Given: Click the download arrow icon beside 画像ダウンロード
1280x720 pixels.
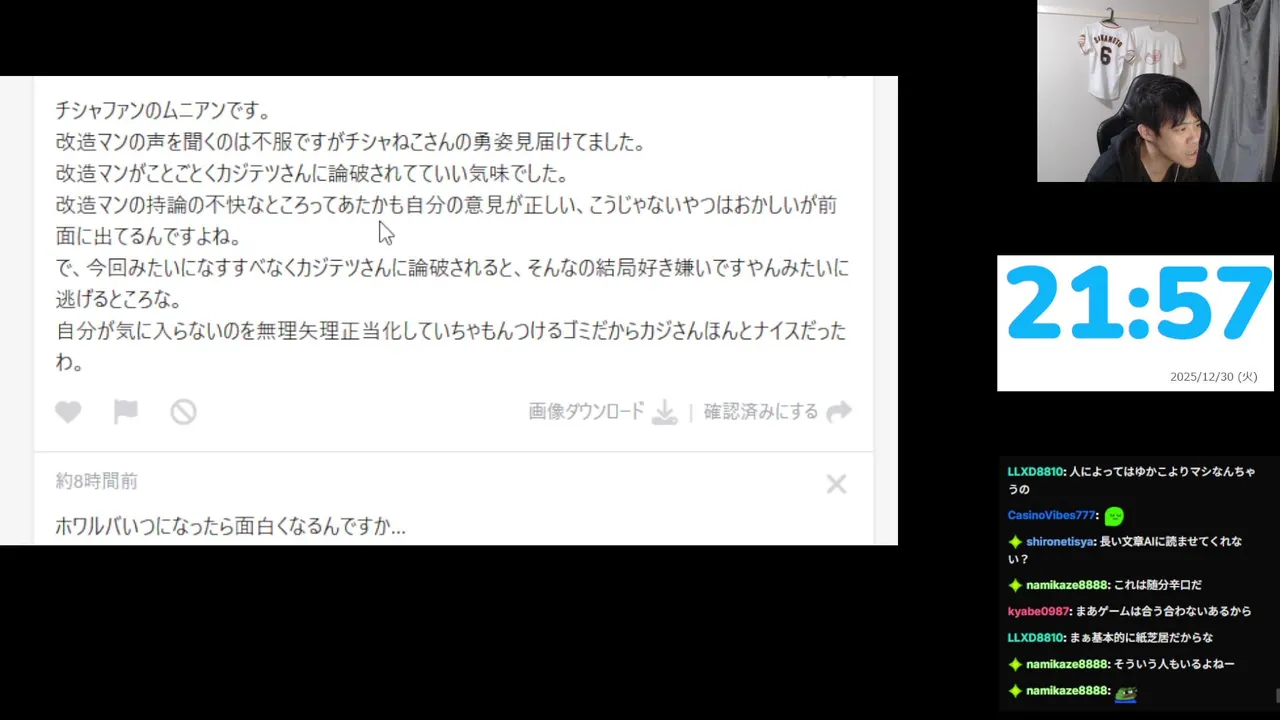Looking at the screenshot, I should [664, 412].
